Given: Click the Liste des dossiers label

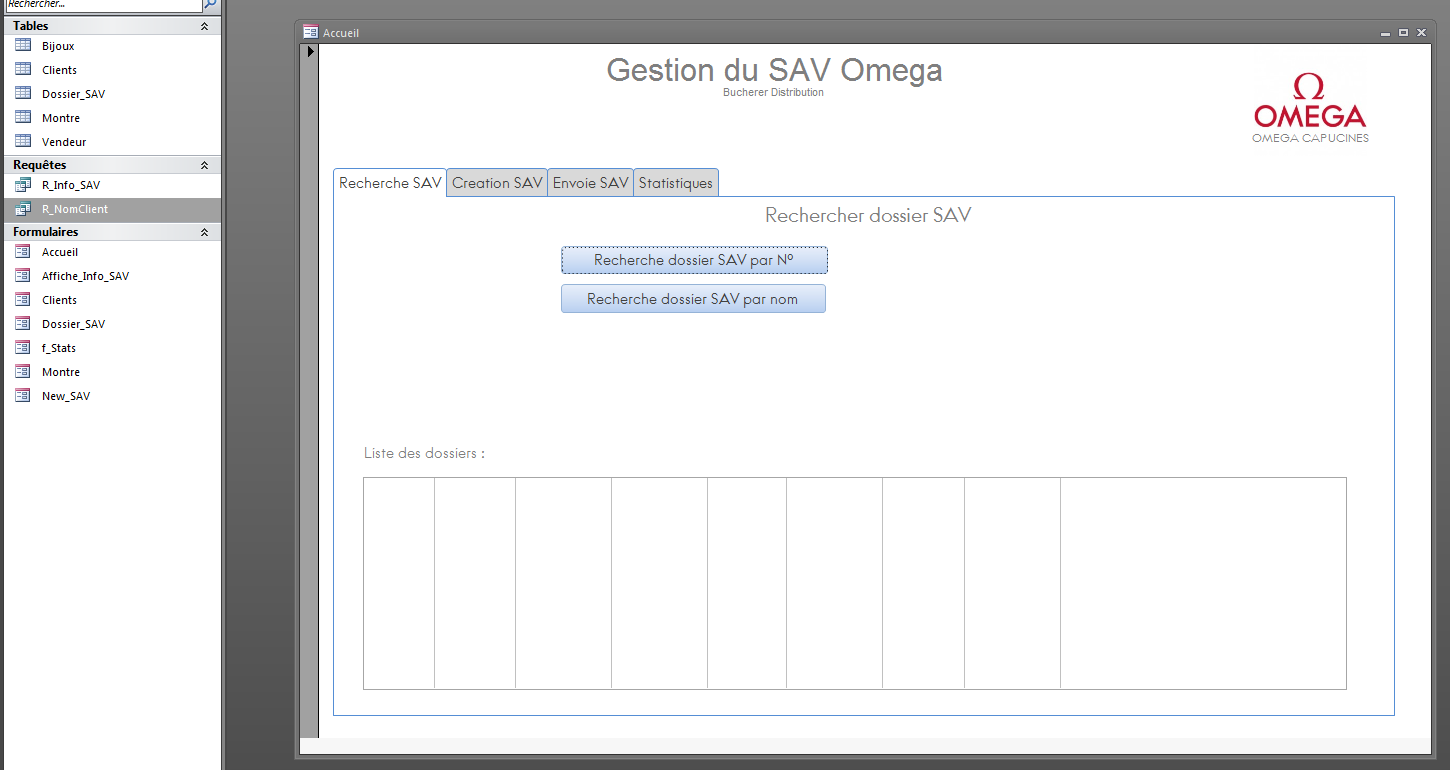Looking at the screenshot, I should pos(424,453).
